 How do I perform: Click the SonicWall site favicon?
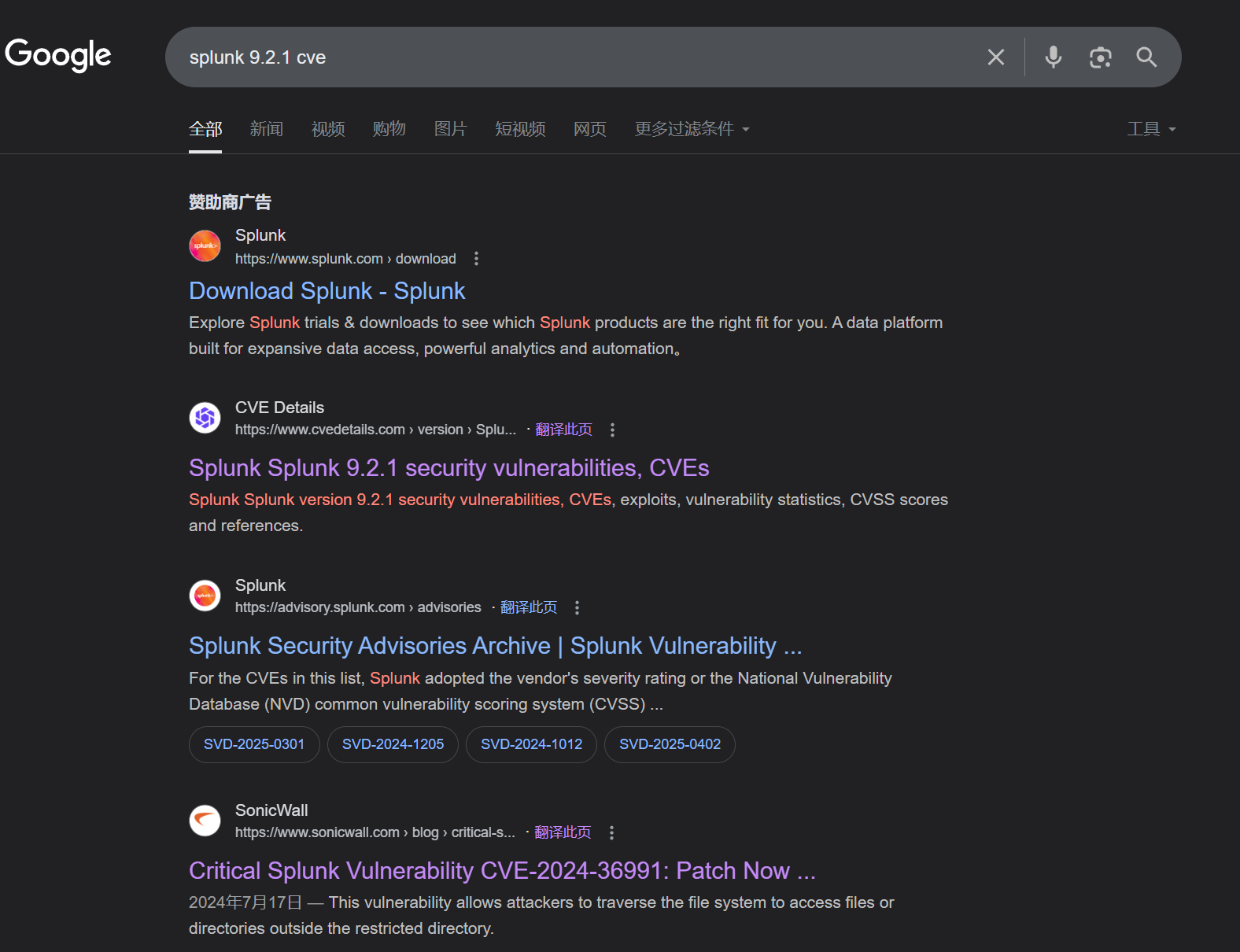205,821
